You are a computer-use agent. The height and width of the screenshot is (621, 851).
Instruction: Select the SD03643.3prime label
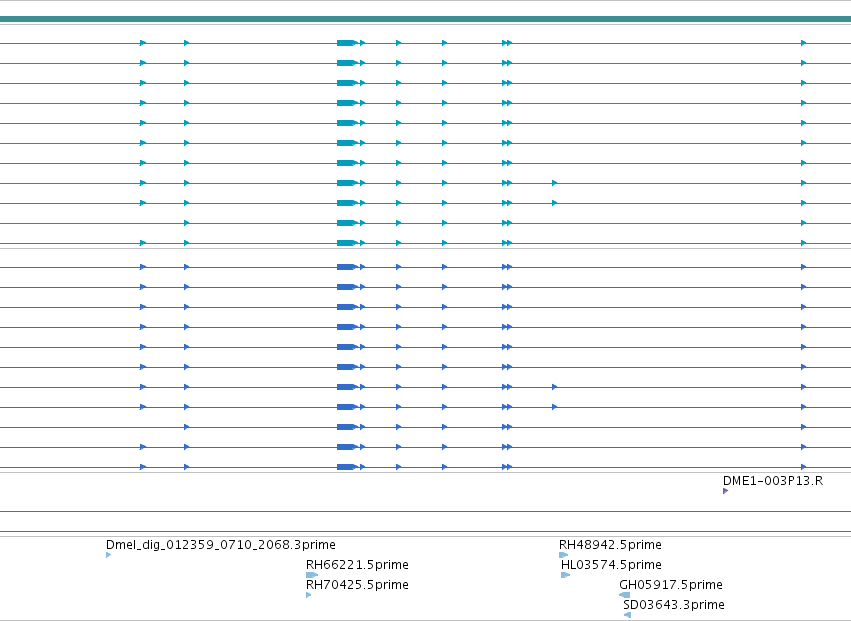click(x=674, y=605)
